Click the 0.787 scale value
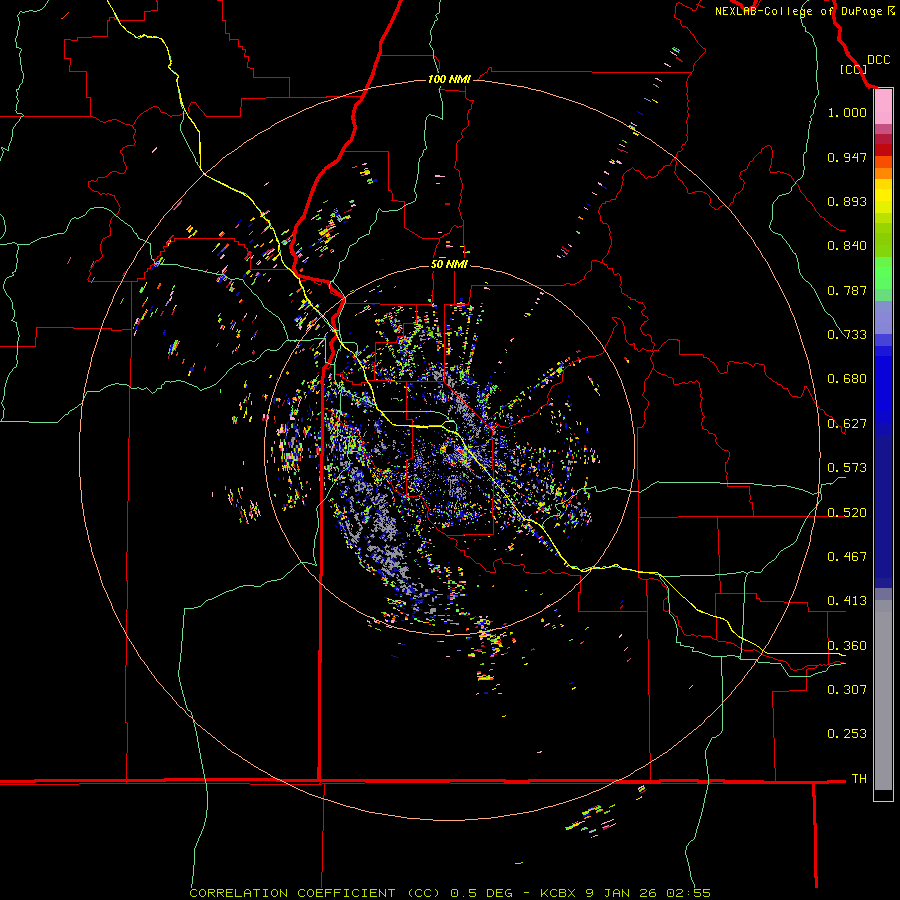900x900 pixels. [x=847, y=290]
